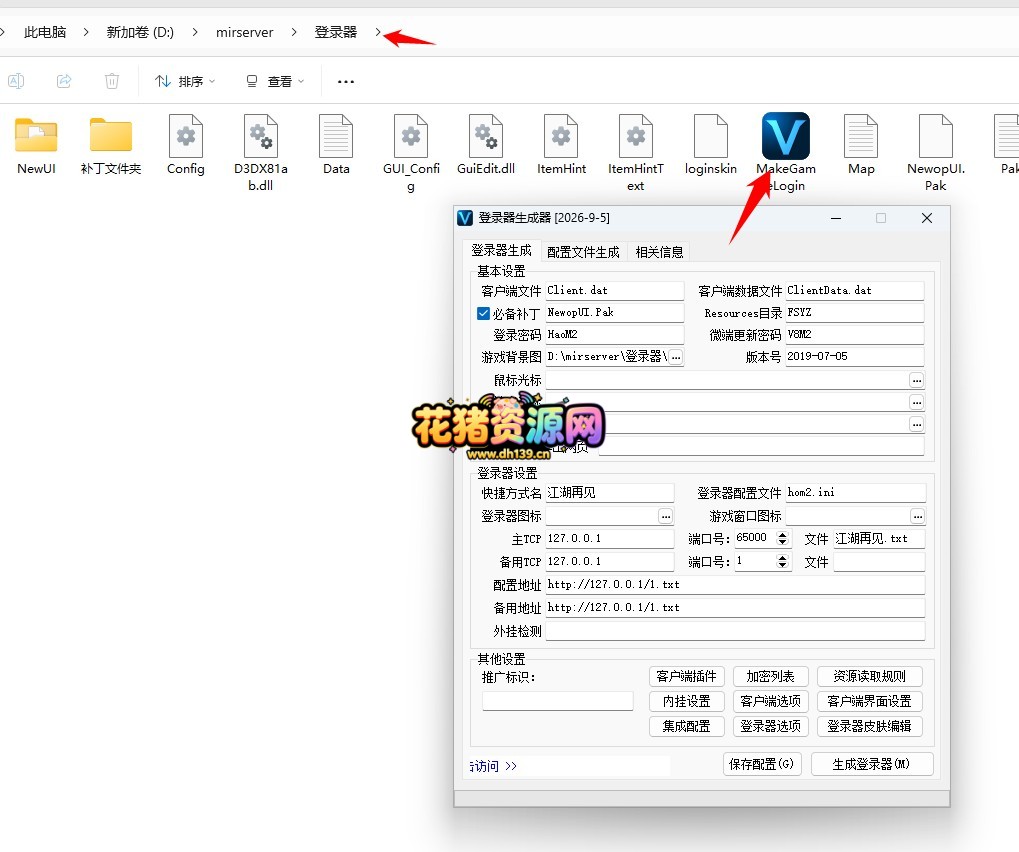Select the NewopUI.Pak file
The image size is (1019, 852).
pos(936,153)
